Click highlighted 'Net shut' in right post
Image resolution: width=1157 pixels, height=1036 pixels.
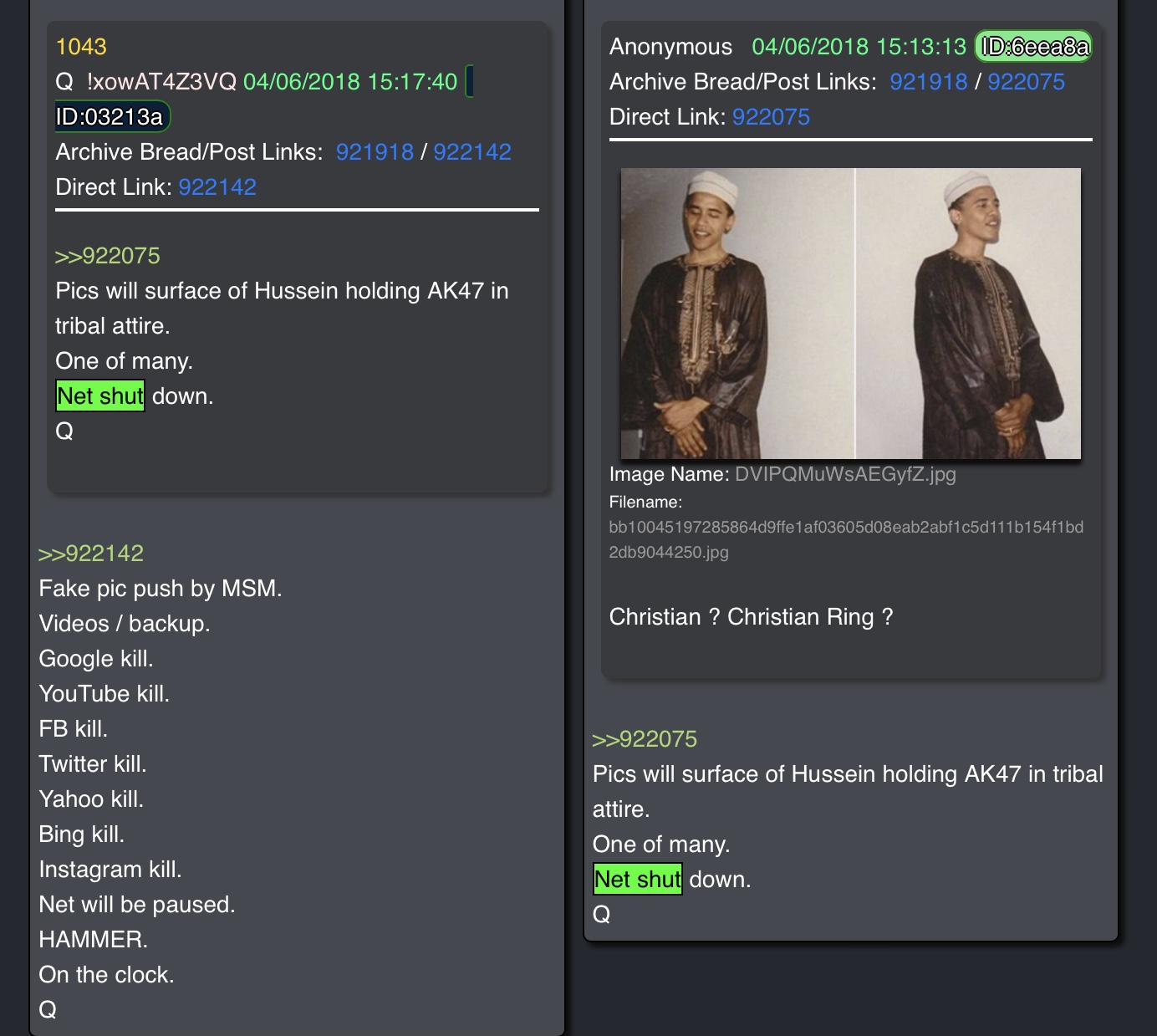638,879
